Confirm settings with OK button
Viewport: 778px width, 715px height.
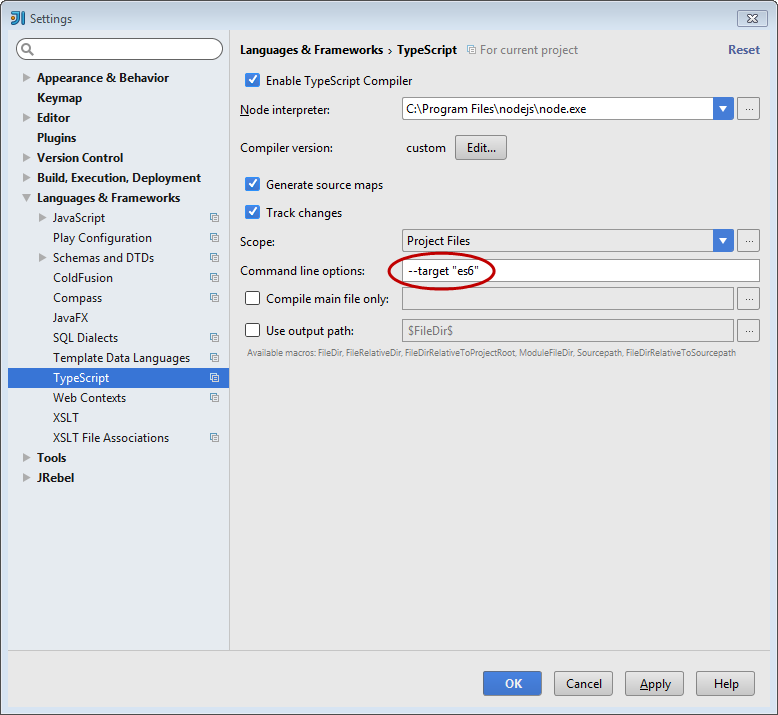pos(512,684)
